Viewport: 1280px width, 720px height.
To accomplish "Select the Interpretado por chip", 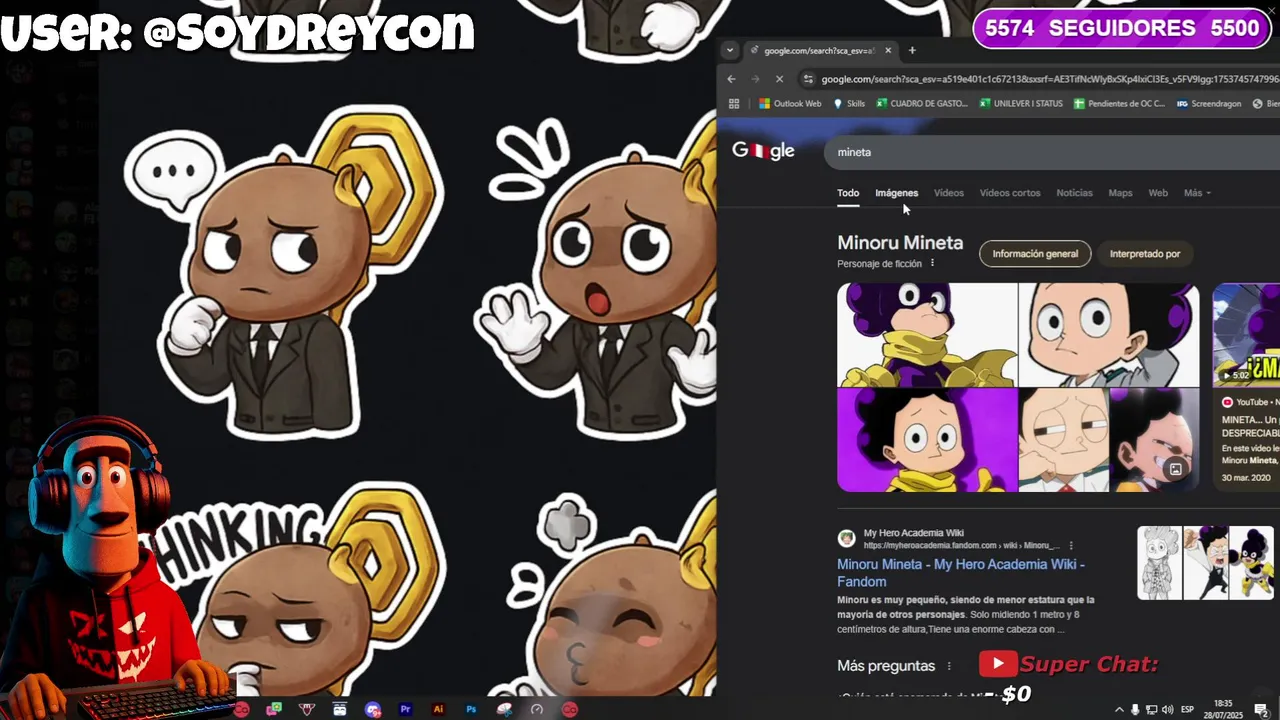I will click(x=1145, y=254).
